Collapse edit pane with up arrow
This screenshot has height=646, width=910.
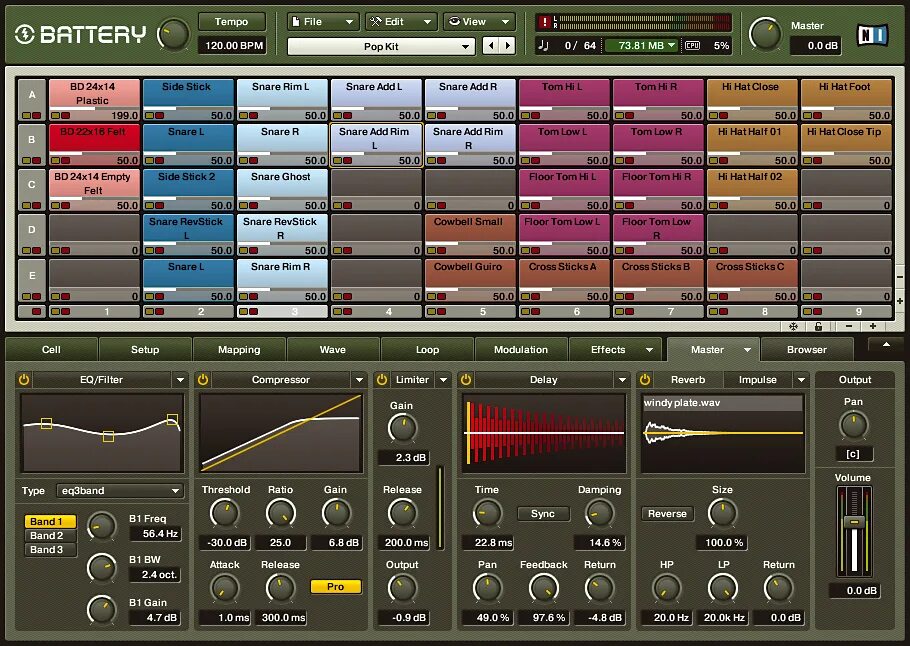coord(886,345)
